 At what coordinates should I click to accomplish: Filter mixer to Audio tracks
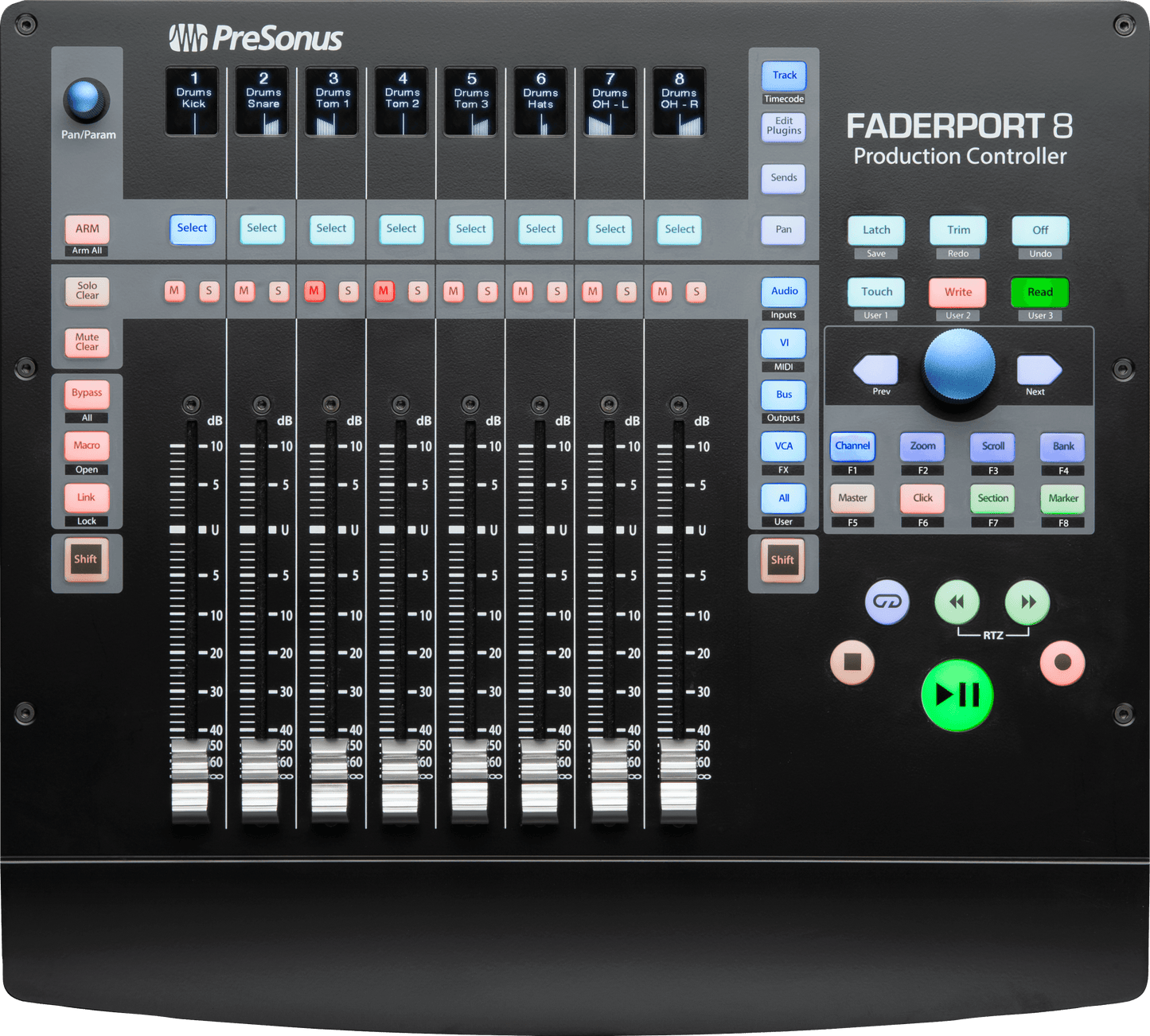coord(784,292)
